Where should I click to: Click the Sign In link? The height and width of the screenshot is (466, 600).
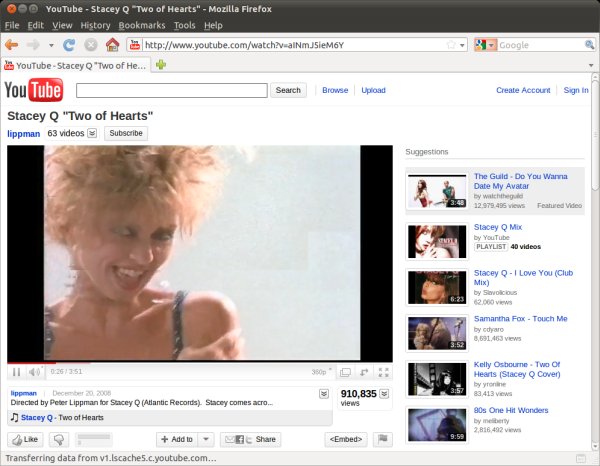pos(576,90)
